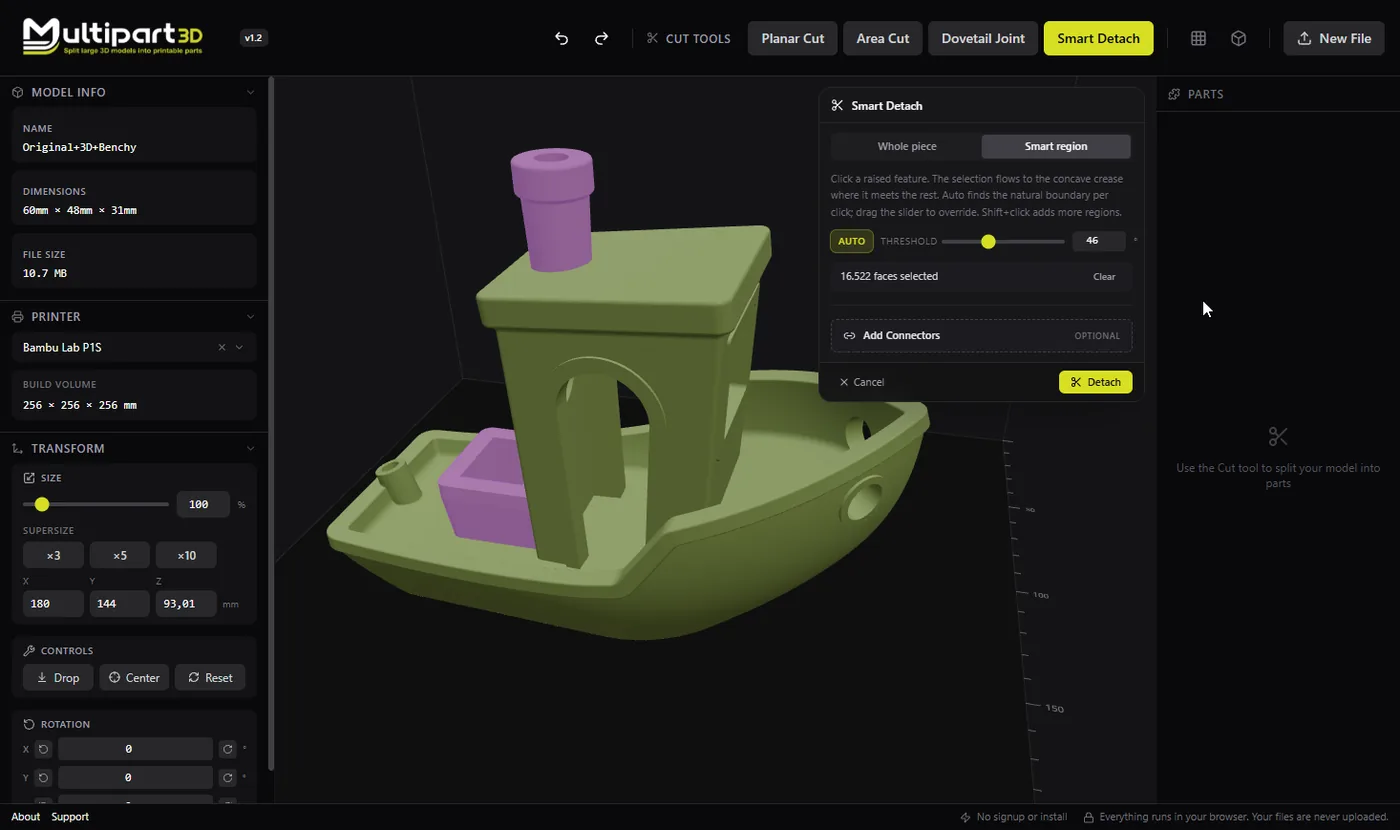The height and width of the screenshot is (830, 1400).
Task: Choose the Dovetail Joint tool
Action: (x=983, y=39)
